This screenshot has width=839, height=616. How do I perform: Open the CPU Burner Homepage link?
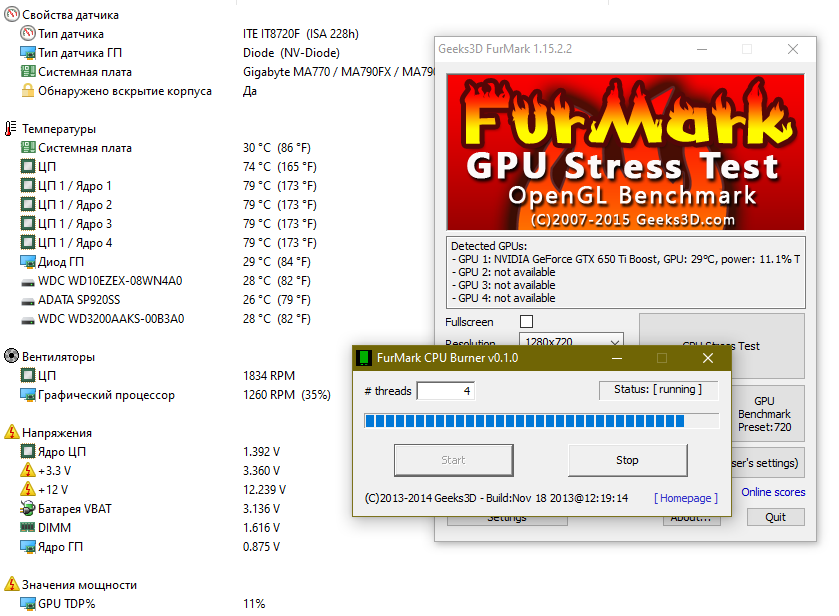click(686, 498)
